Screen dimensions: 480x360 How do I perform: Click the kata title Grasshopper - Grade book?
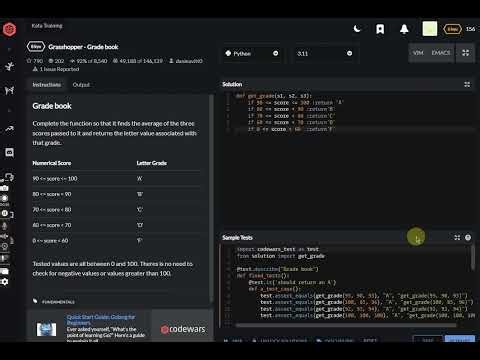pyautogui.click(x=83, y=47)
